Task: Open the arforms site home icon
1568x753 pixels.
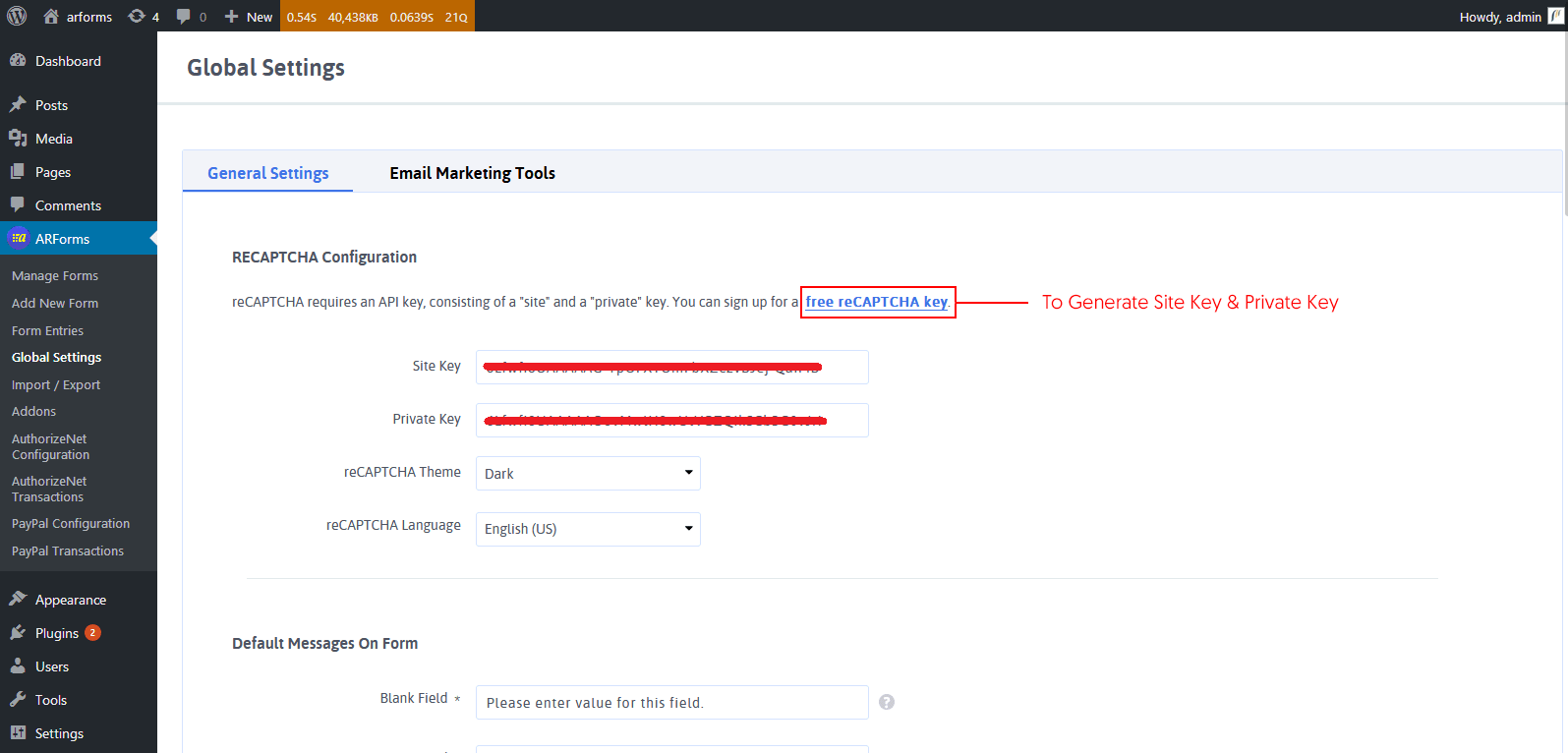Action: point(51,16)
